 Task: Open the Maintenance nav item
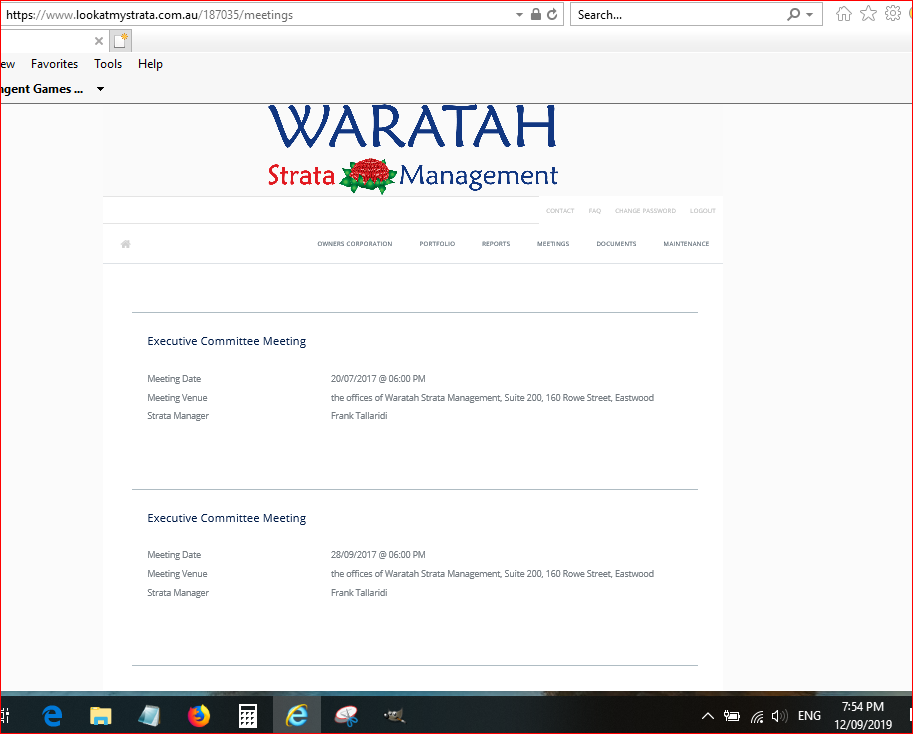pos(686,244)
